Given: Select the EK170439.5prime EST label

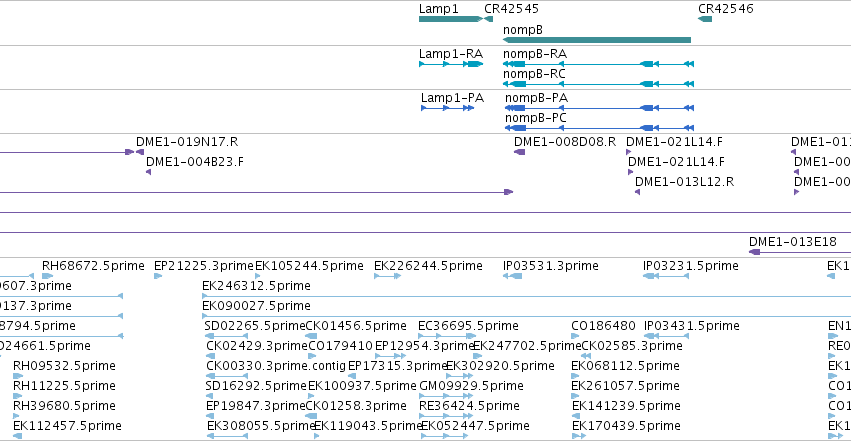Looking at the screenshot, I should (x=626, y=426).
